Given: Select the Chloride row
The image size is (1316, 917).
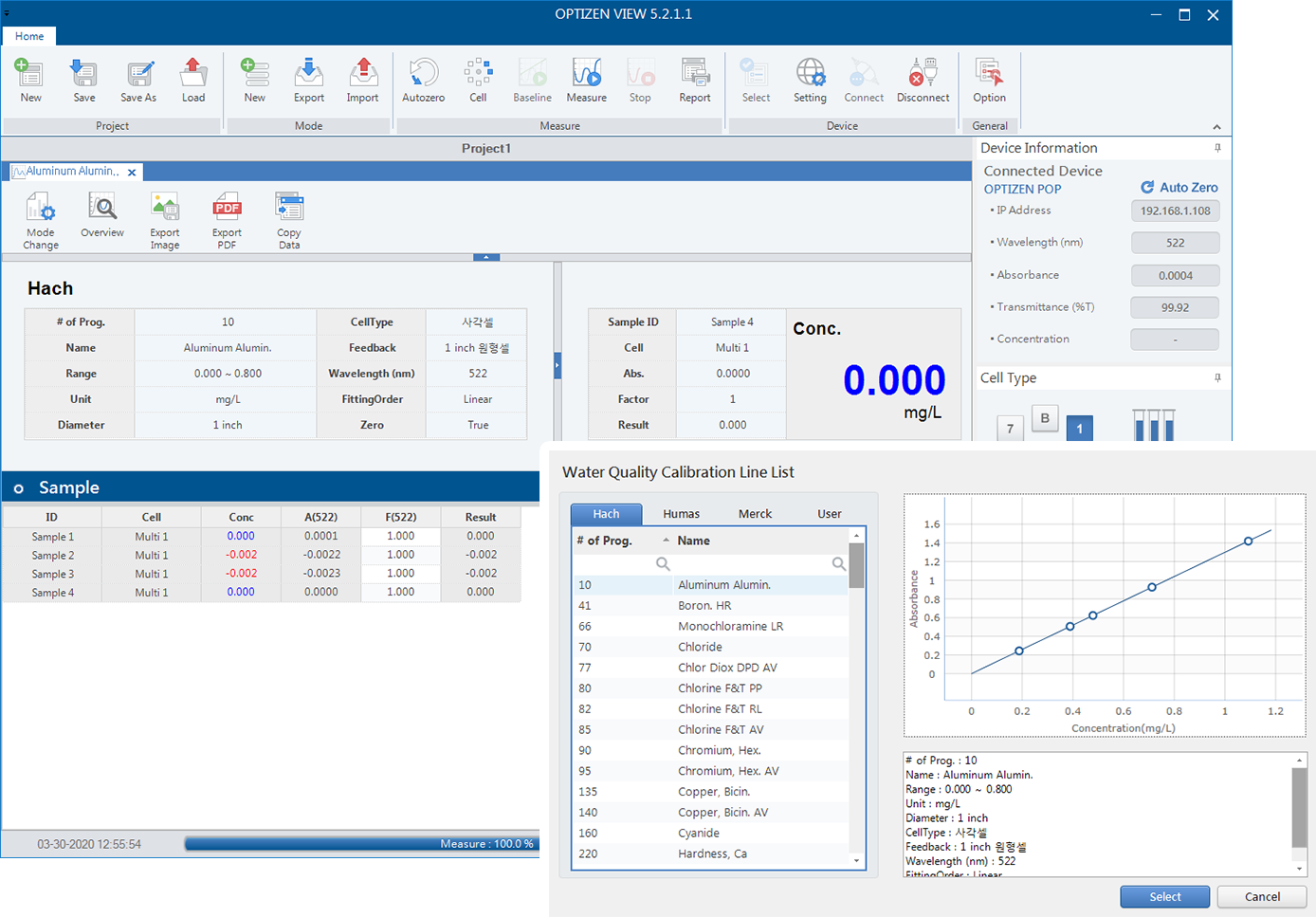Looking at the screenshot, I should [710, 648].
